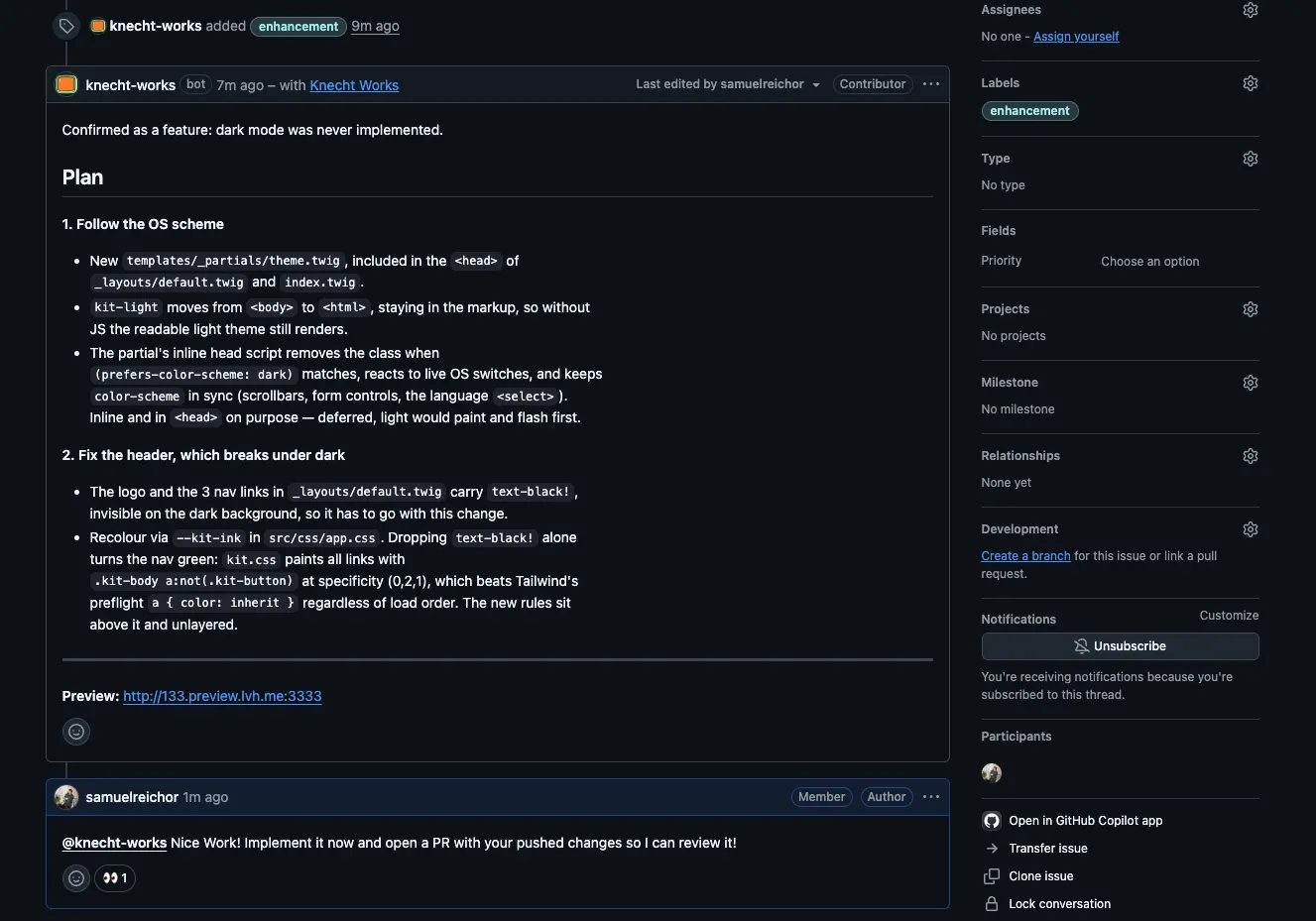Open the preview URL link
Screen dimensions: 1316x921
coord(222,696)
